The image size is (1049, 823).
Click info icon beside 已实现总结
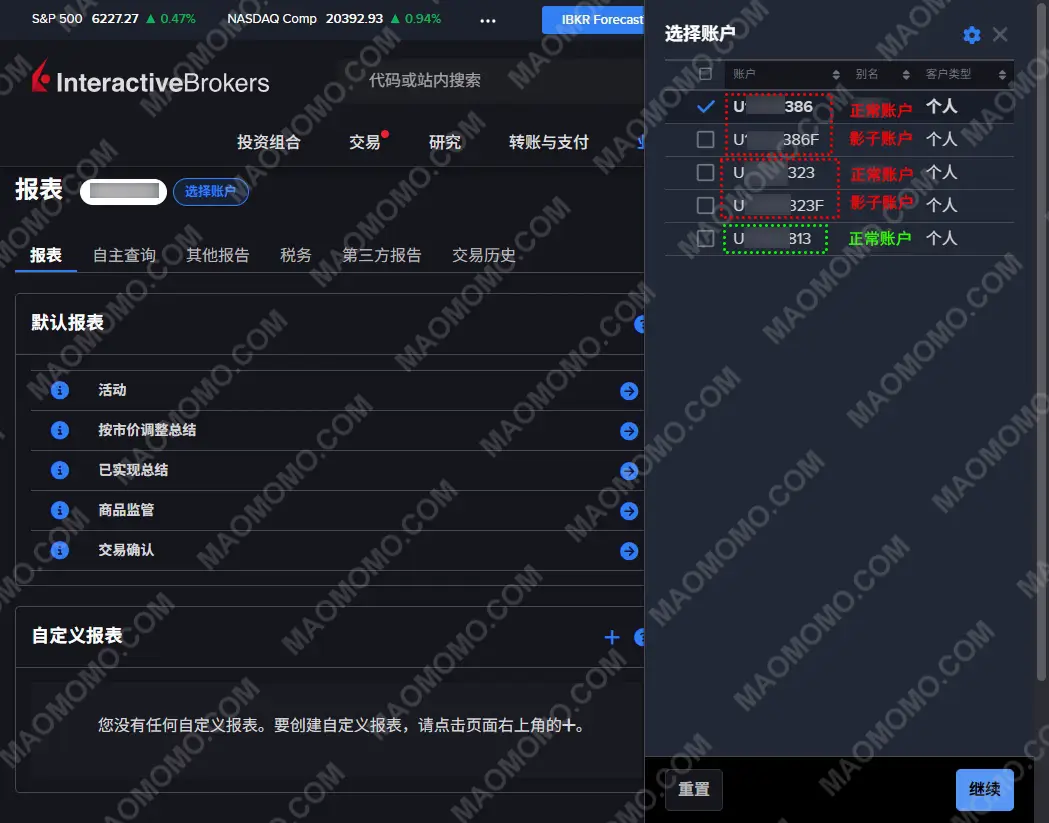point(60,470)
